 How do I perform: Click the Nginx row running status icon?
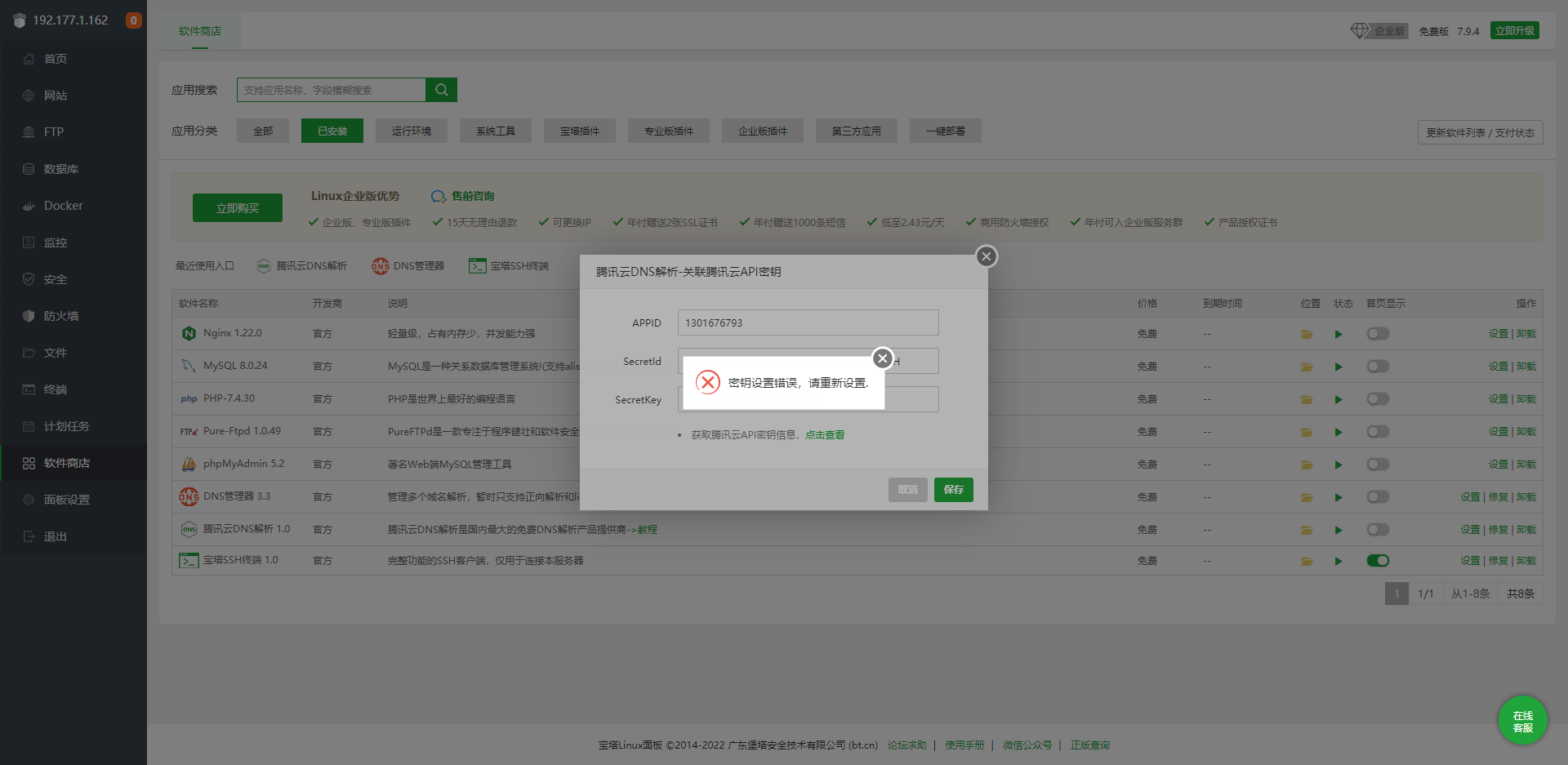(x=1339, y=334)
